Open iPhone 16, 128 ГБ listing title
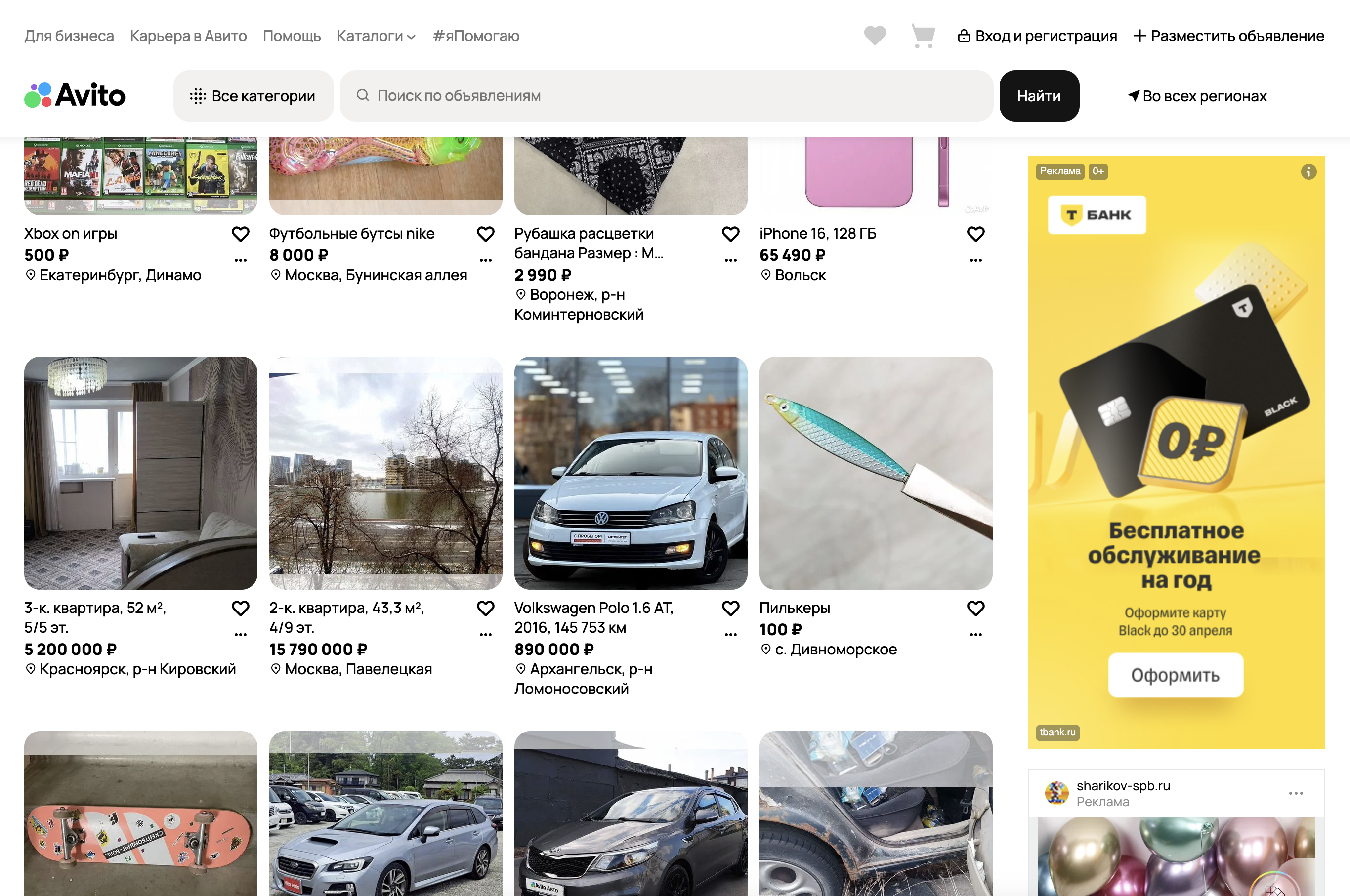This screenshot has width=1350, height=896. (817, 233)
